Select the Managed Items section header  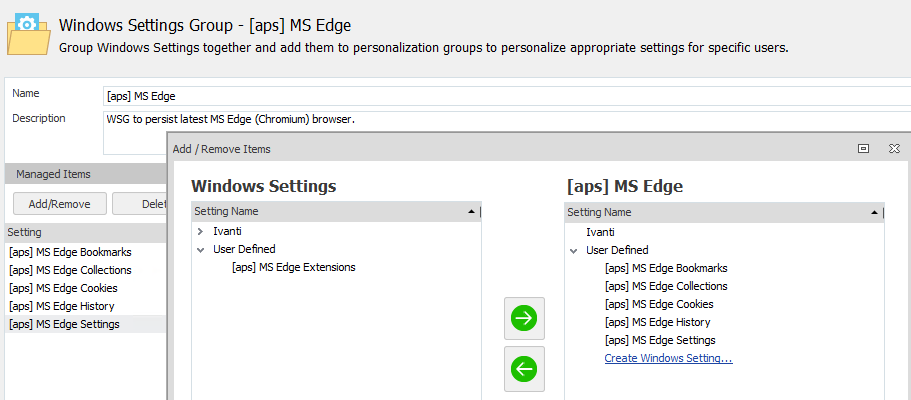tap(85, 174)
